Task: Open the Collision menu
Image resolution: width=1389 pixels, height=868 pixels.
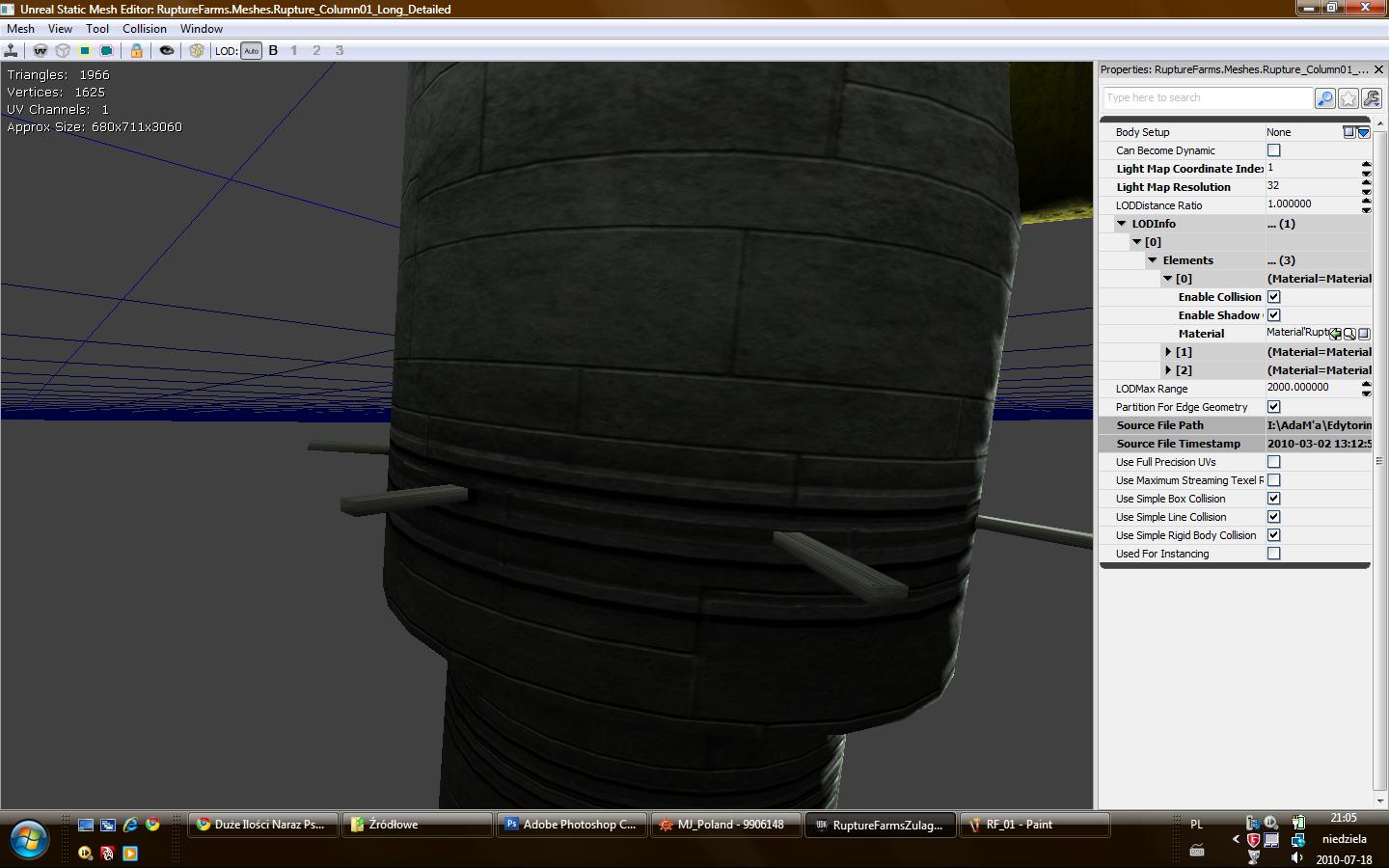Action: [x=144, y=29]
